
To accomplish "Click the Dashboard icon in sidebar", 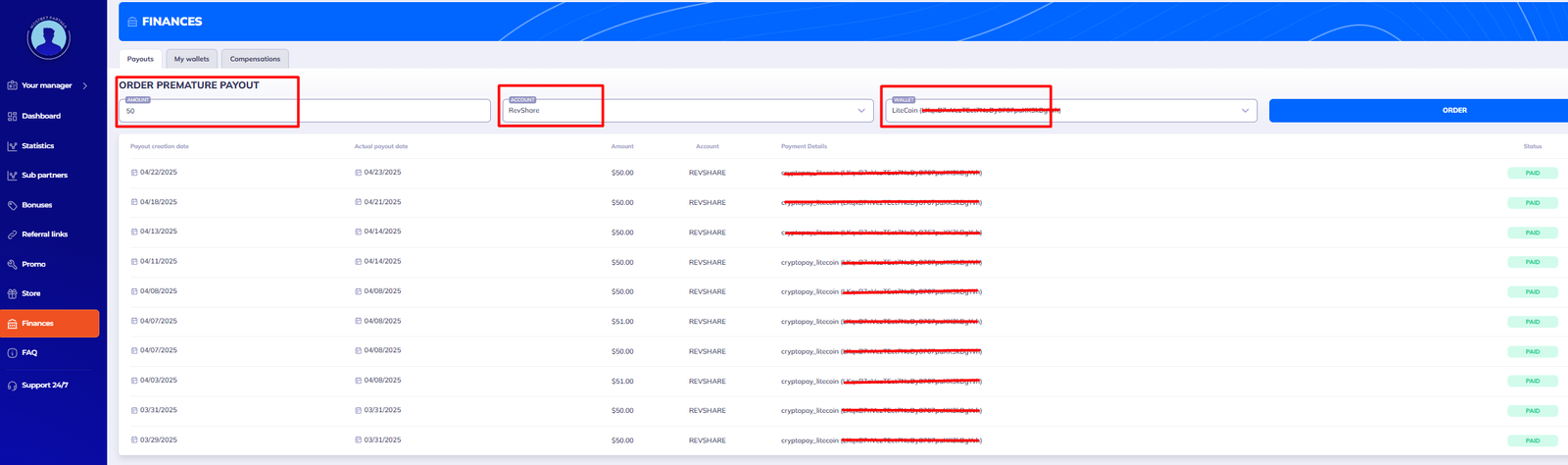I will pyautogui.click(x=12, y=116).
